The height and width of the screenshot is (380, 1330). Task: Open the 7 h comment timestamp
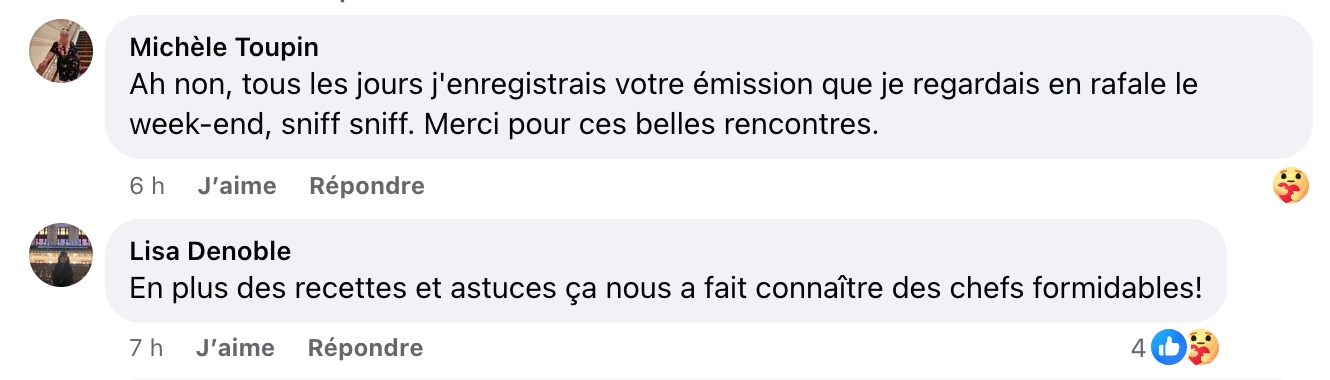pos(146,348)
